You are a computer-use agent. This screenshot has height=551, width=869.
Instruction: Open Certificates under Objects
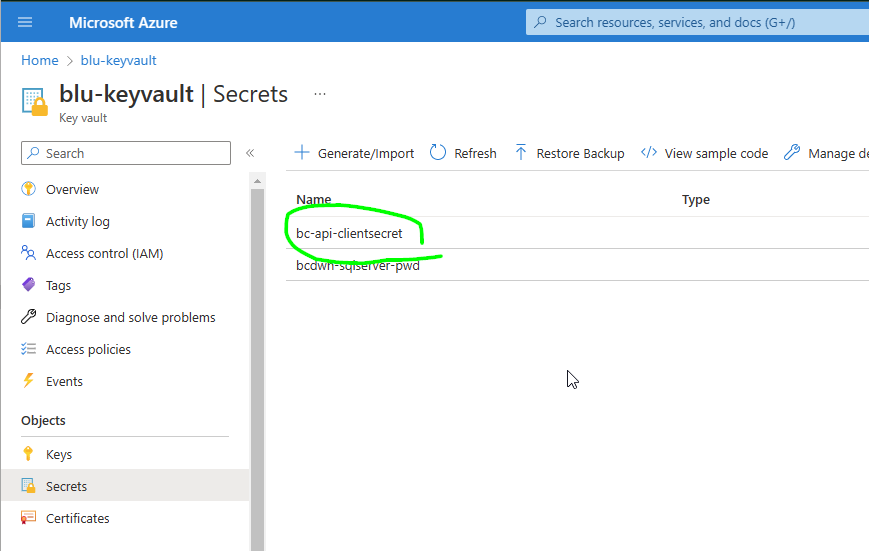pos(78,518)
